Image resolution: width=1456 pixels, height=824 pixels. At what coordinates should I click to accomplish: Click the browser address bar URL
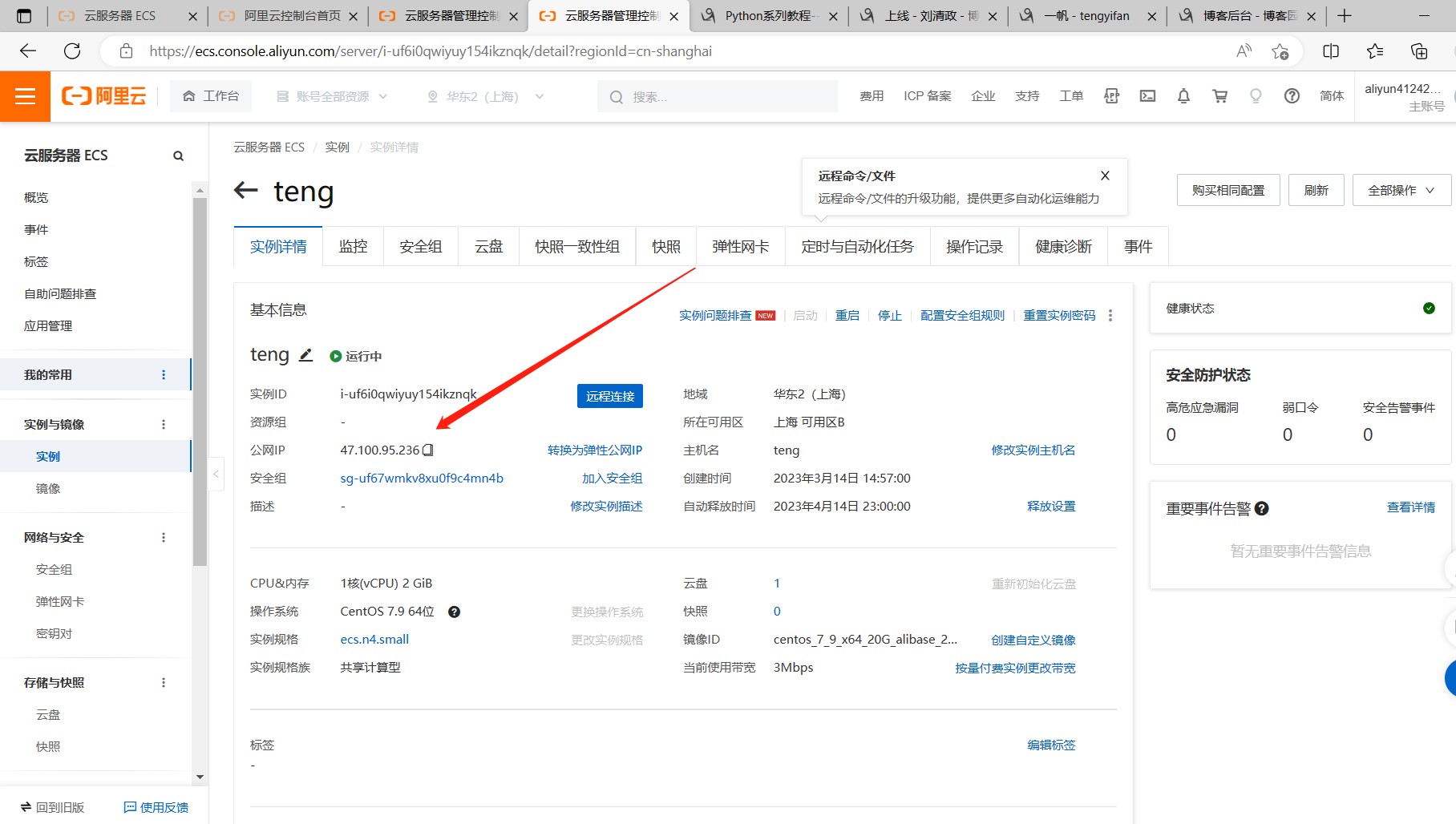tap(431, 51)
